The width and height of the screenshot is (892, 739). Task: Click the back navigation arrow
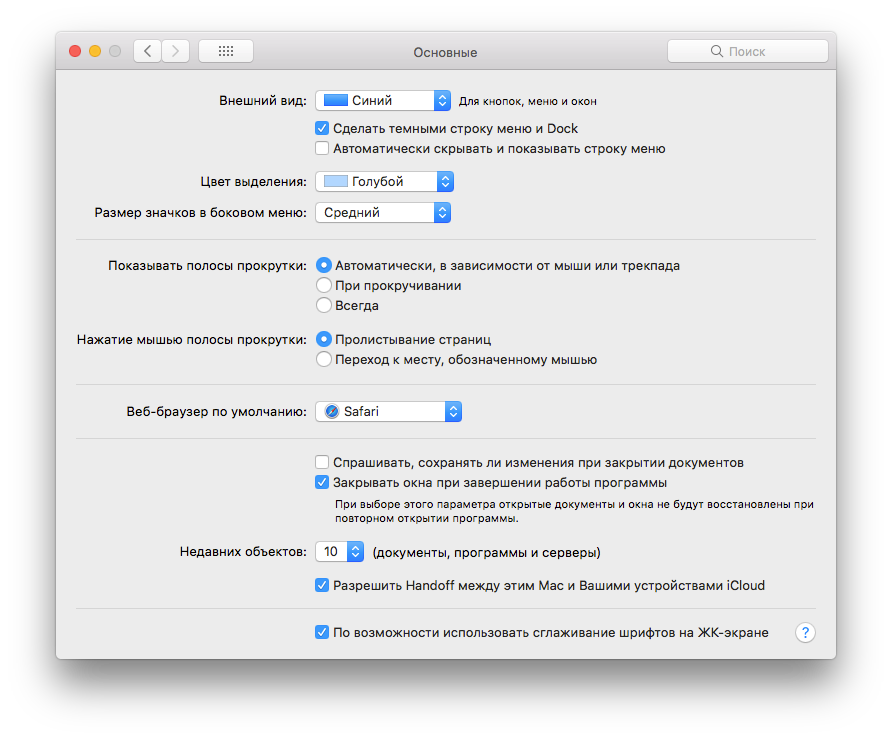click(x=148, y=51)
